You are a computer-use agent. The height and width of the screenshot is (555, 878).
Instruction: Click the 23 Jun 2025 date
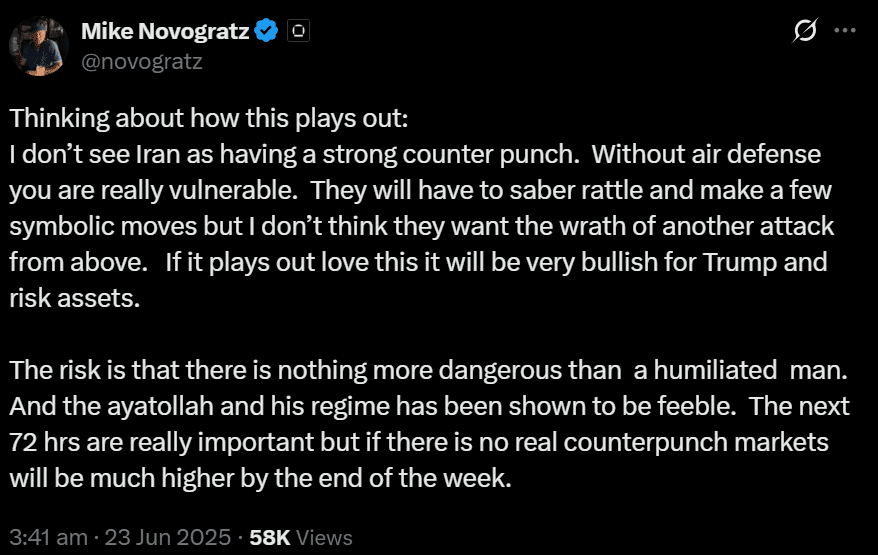[x=167, y=538]
